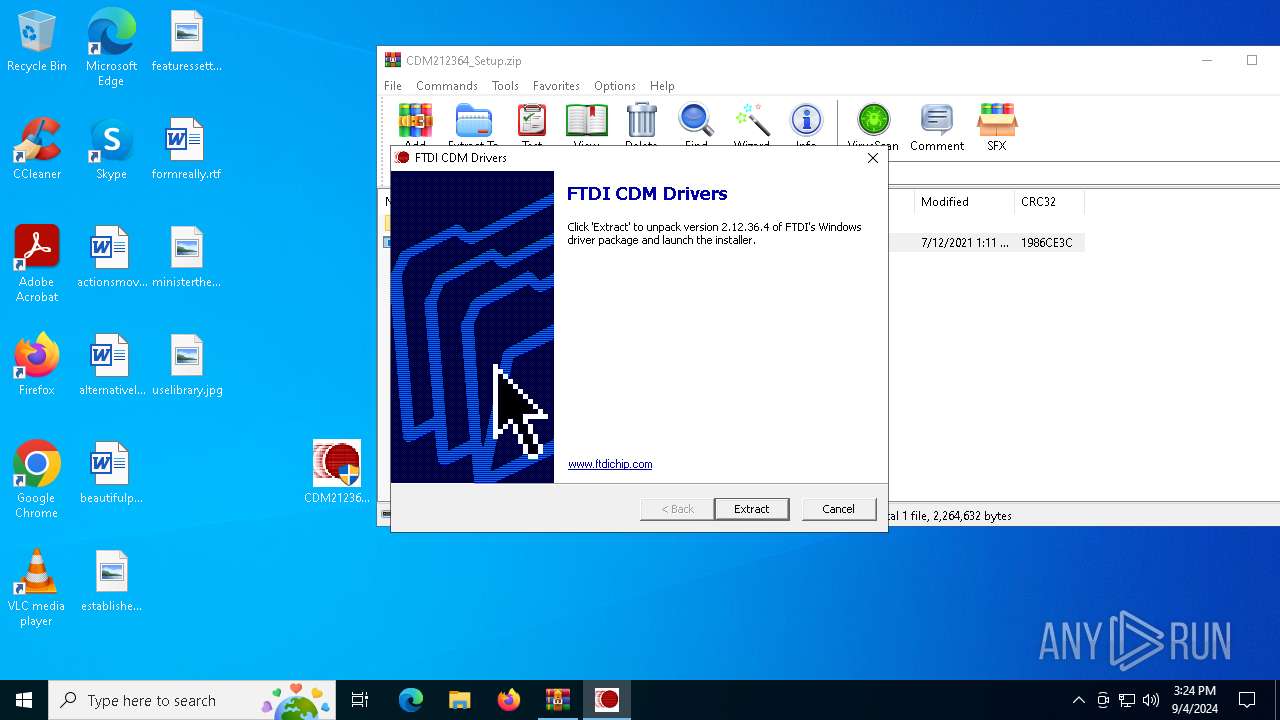Click Extract in FTDI CDM Drivers dialog
1280x720 pixels.
[x=751, y=509]
